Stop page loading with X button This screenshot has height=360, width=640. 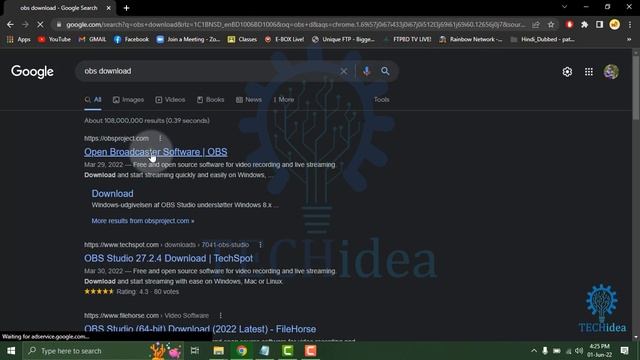40,24
